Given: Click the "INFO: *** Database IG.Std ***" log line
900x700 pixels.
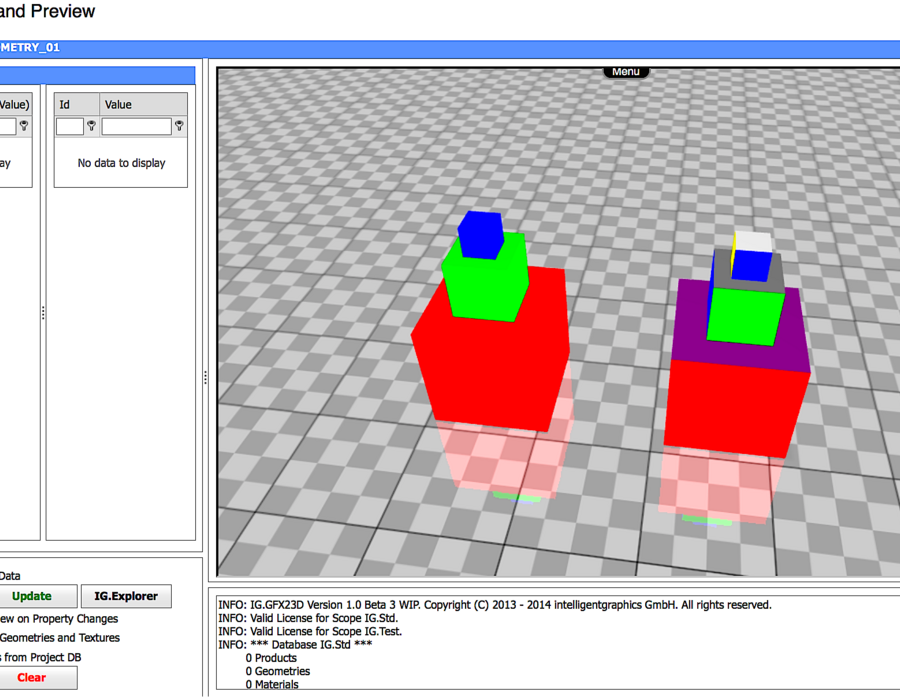Looking at the screenshot, I should (295, 644).
